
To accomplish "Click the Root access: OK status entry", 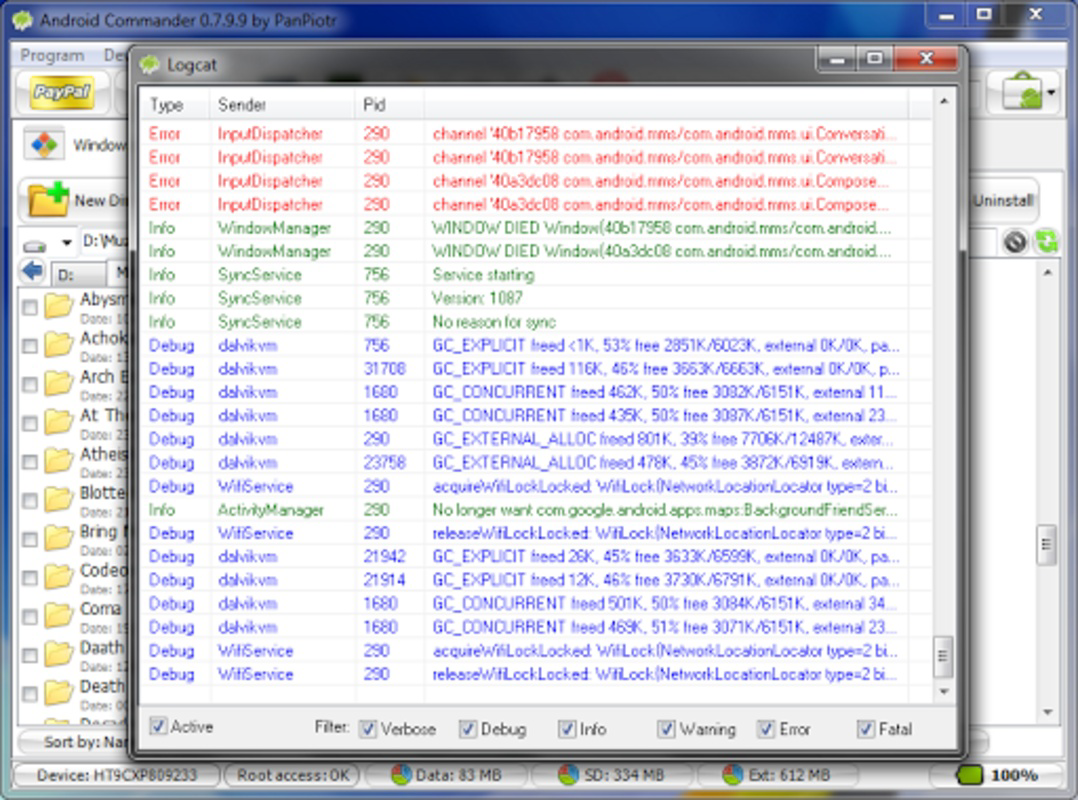I will [293, 775].
